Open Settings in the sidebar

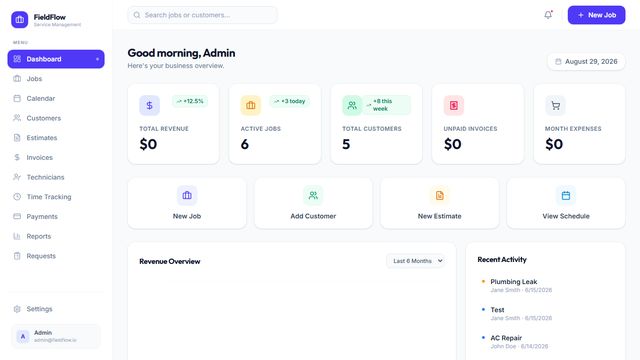point(56,309)
